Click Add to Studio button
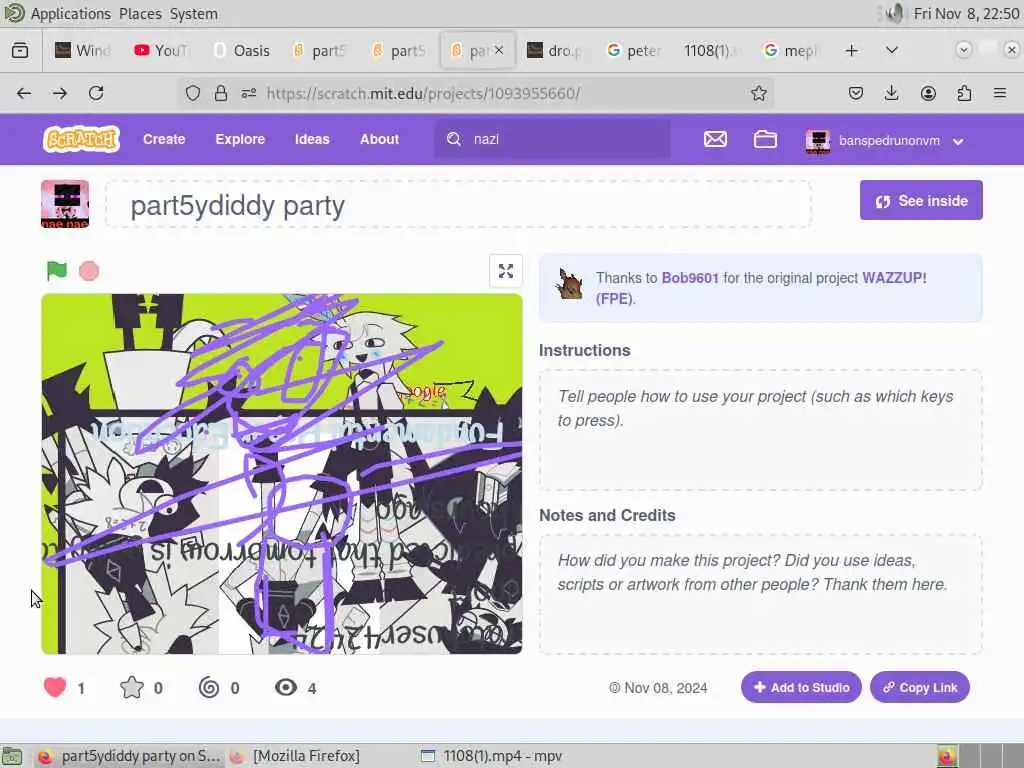1024x768 pixels. [801, 687]
